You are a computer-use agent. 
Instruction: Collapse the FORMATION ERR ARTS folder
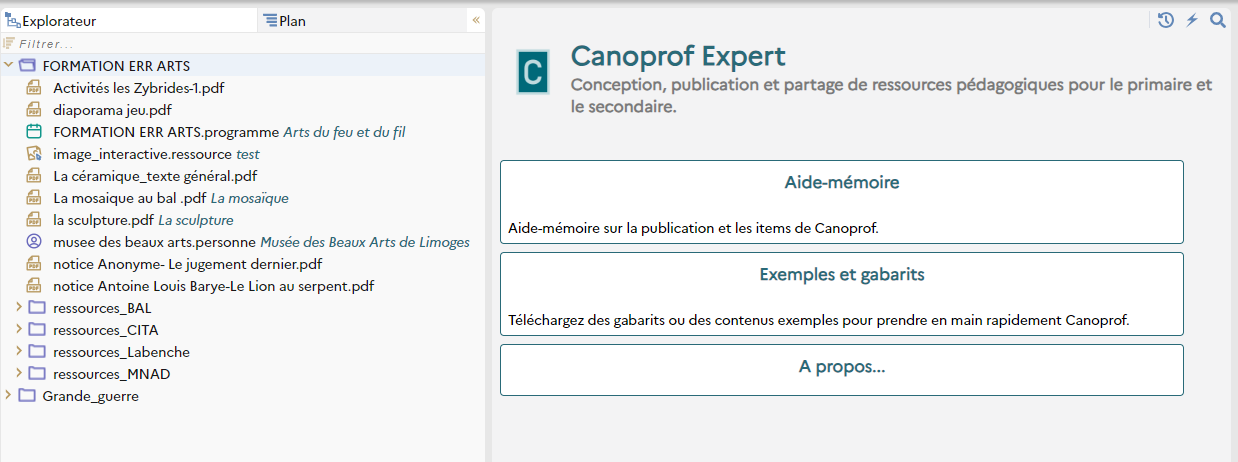[9, 65]
